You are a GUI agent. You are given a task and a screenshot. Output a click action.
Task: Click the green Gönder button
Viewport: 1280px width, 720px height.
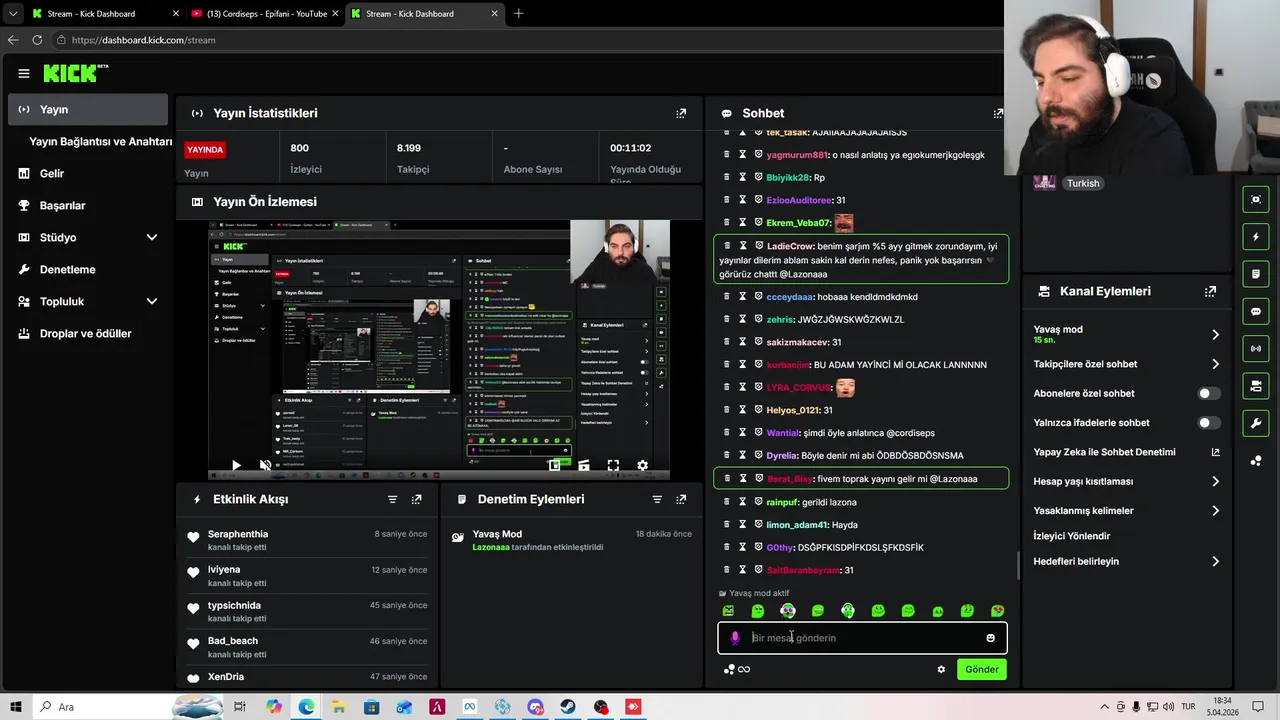pos(981,669)
